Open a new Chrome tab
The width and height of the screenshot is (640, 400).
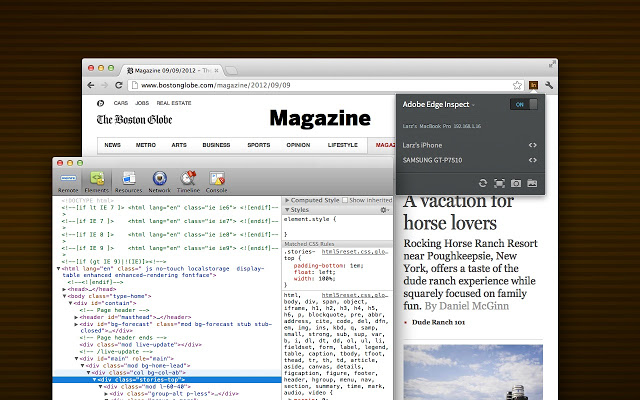point(231,71)
